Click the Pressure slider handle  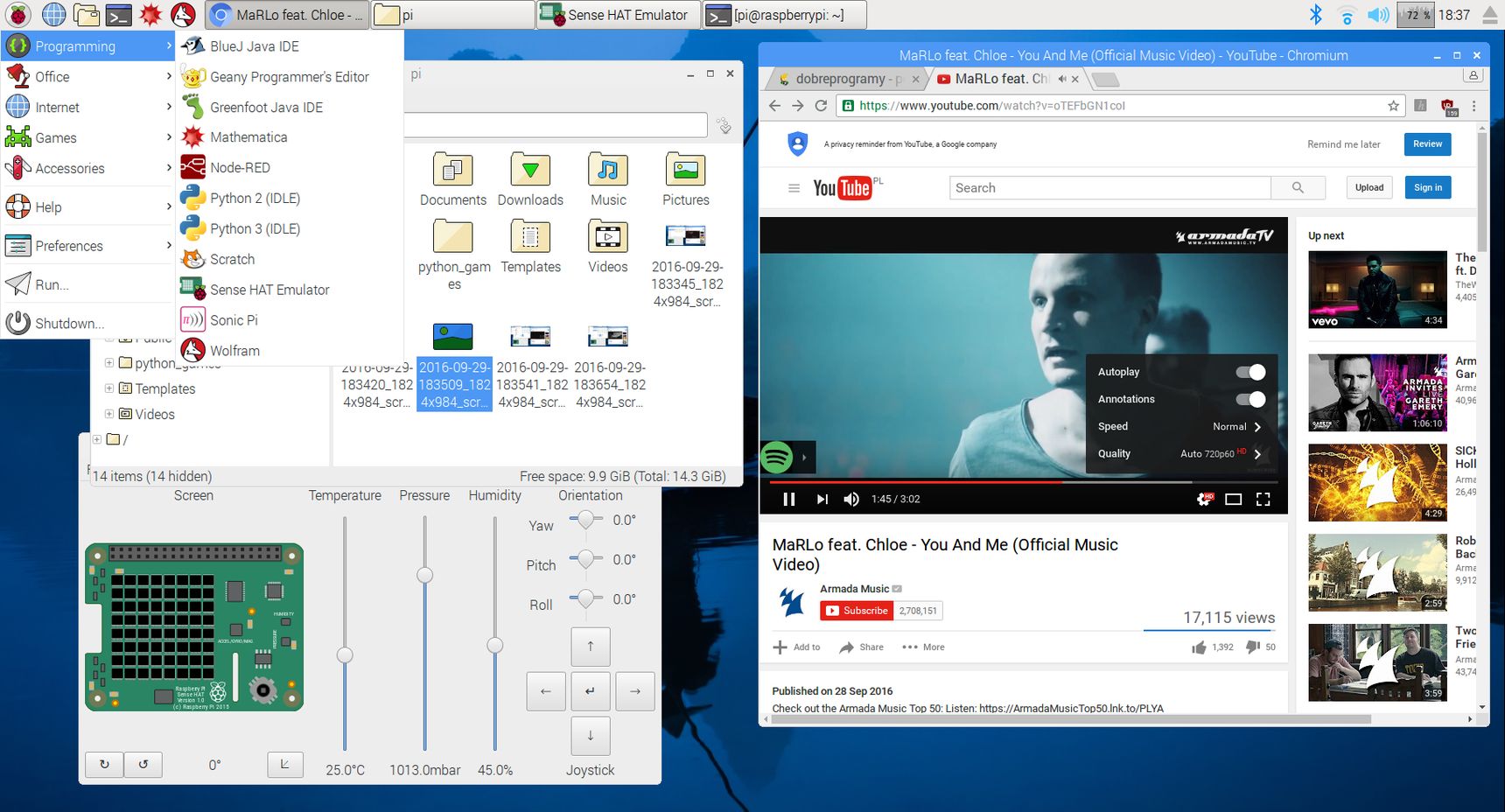tap(424, 575)
